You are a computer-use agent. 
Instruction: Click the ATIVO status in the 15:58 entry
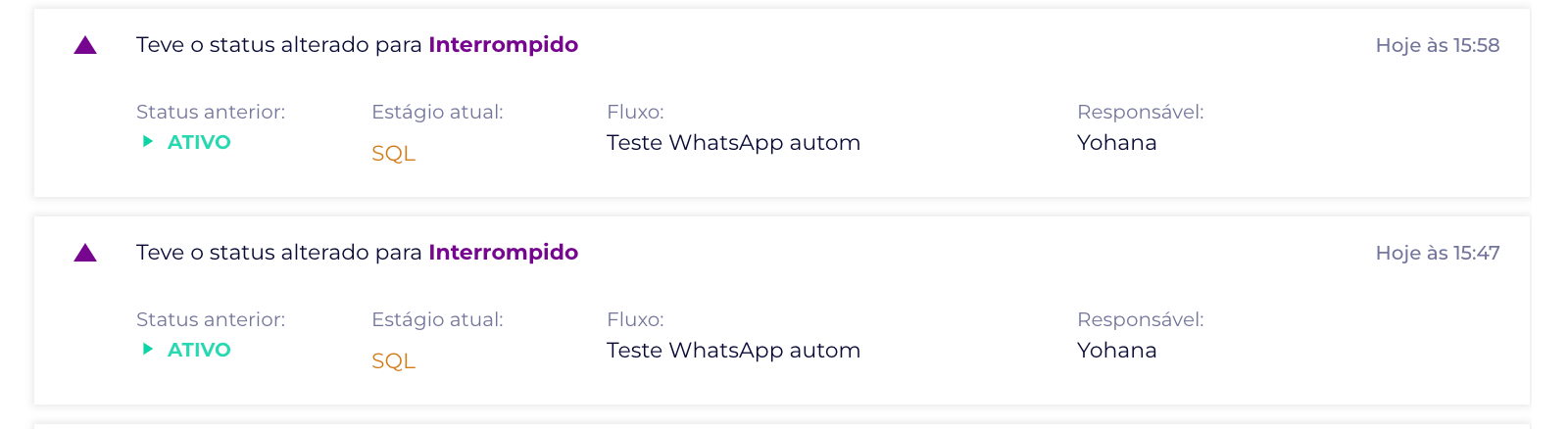[x=199, y=142]
